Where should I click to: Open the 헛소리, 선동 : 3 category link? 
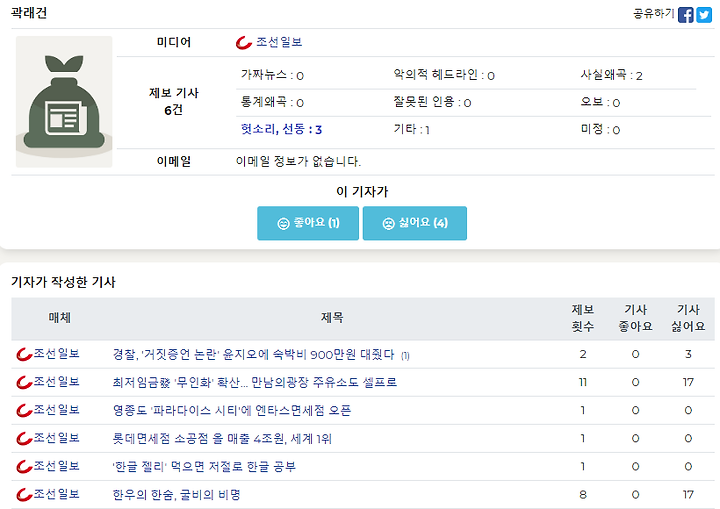click(x=281, y=130)
